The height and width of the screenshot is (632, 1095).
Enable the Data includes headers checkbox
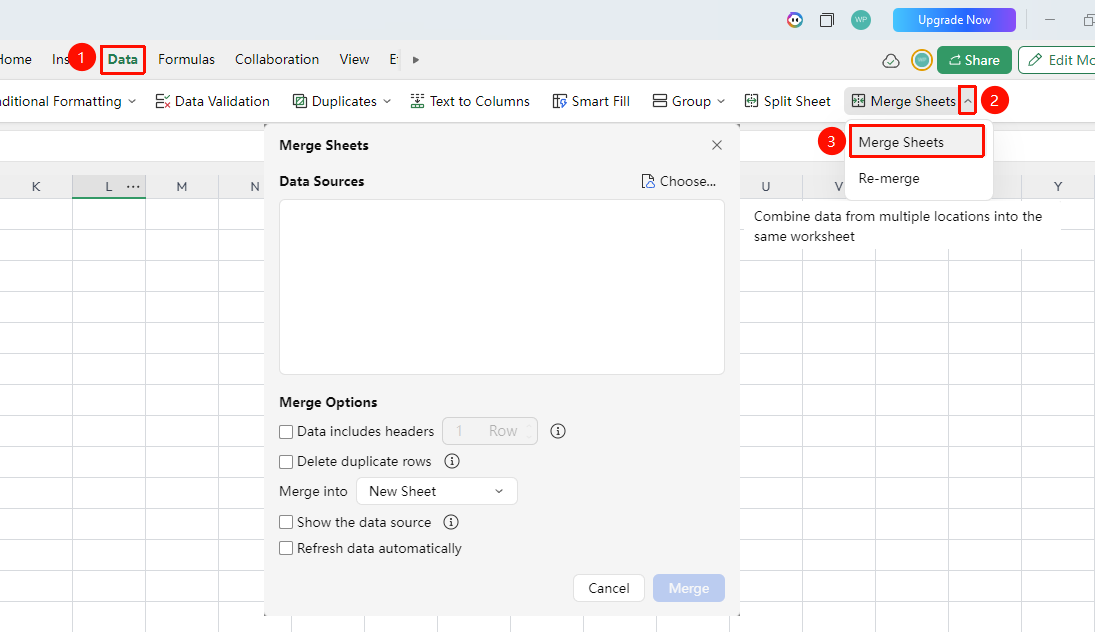click(286, 432)
